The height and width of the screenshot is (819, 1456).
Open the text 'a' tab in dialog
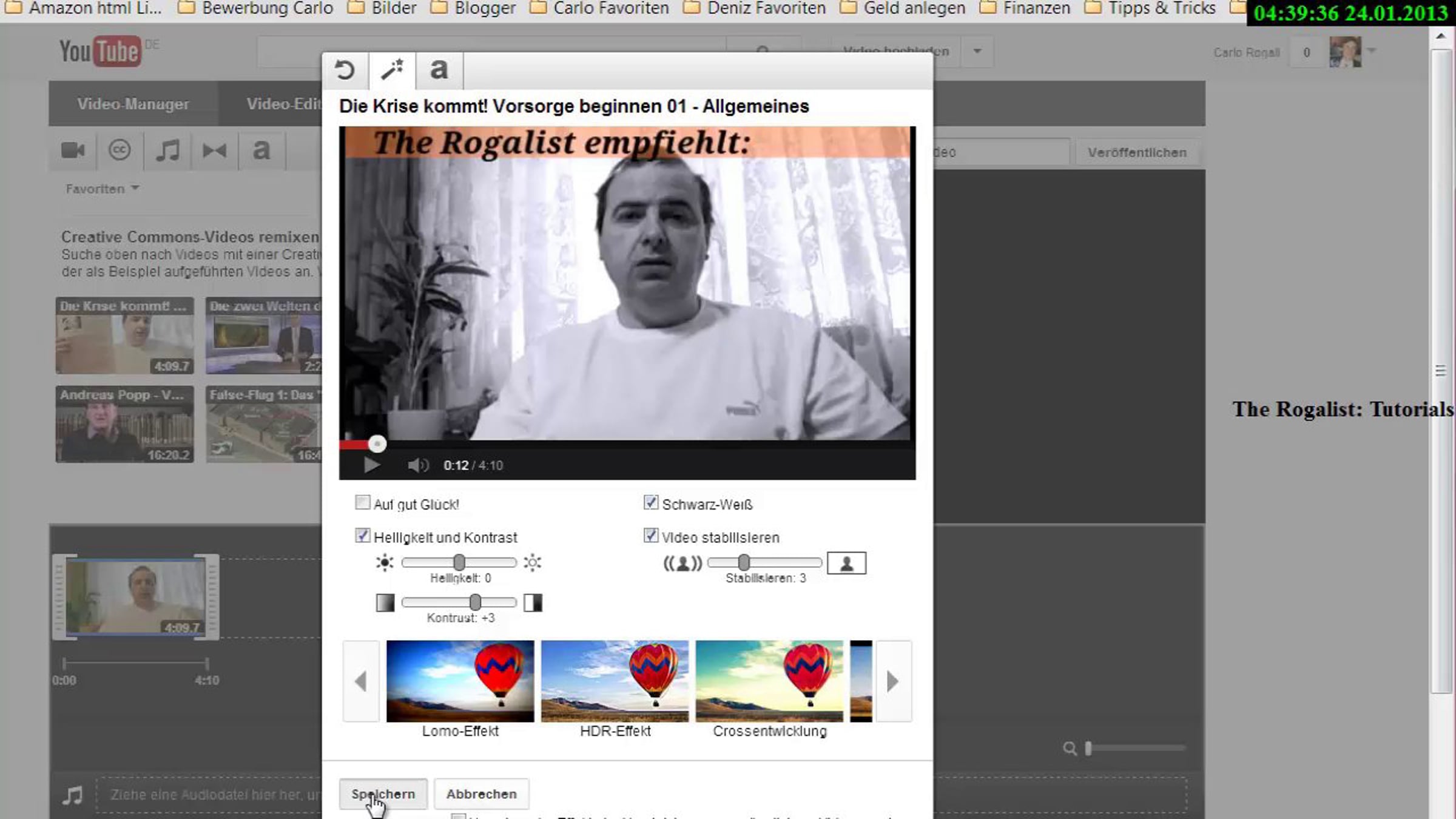(439, 70)
